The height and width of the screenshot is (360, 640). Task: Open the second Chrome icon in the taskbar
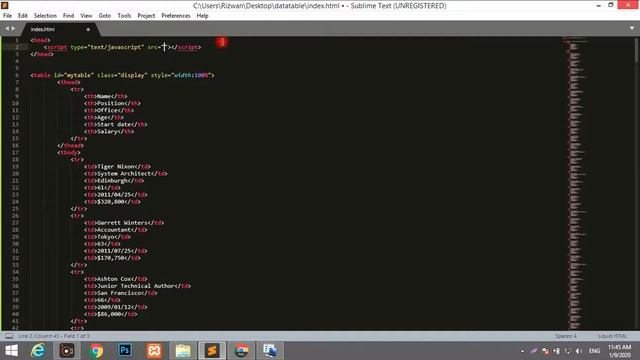coord(241,351)
